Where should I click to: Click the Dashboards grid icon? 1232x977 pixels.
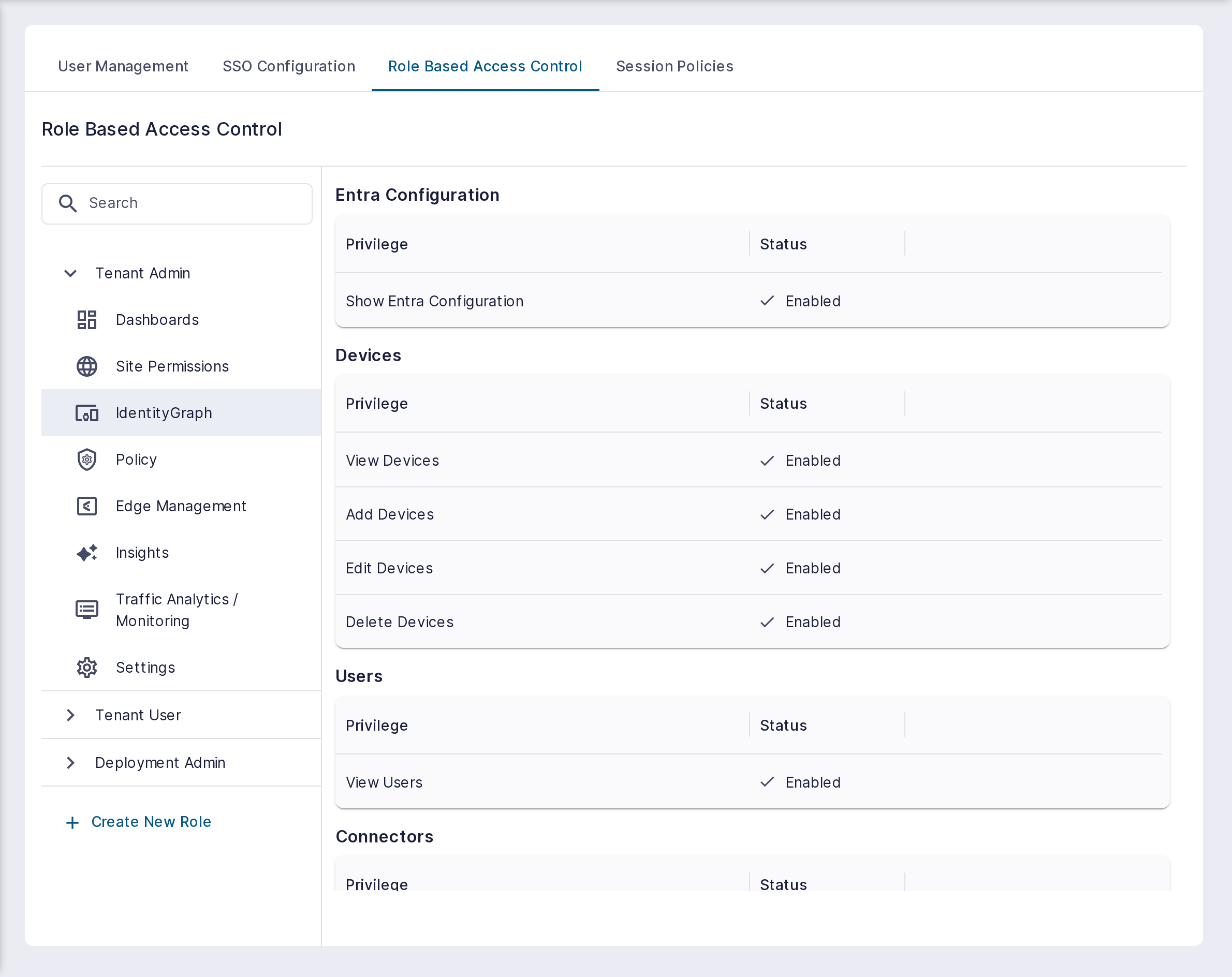click(87, 320)
